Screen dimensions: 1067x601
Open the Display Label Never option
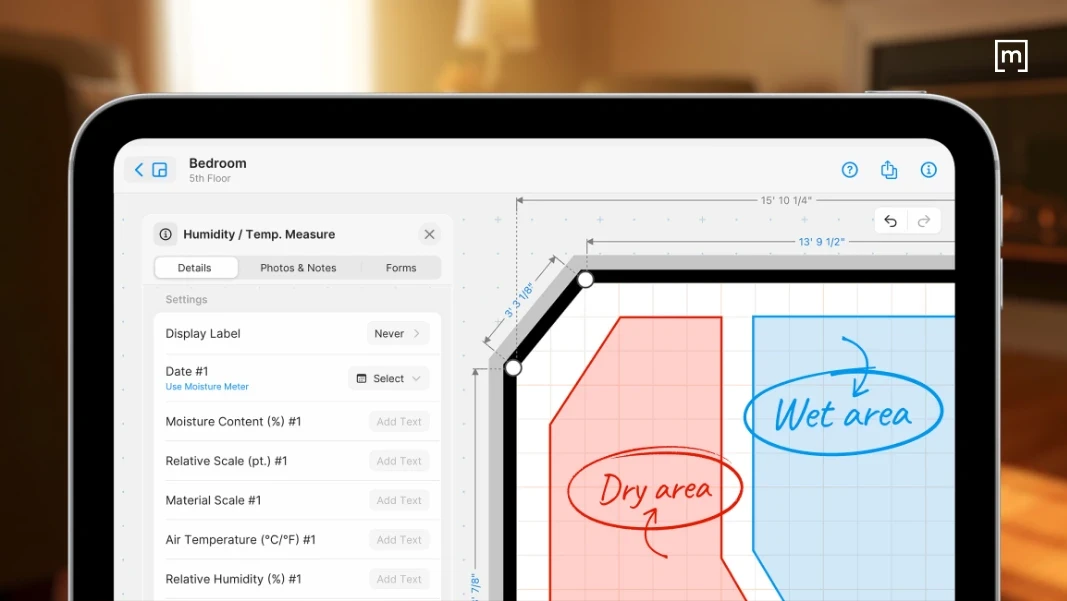(398, 334)
